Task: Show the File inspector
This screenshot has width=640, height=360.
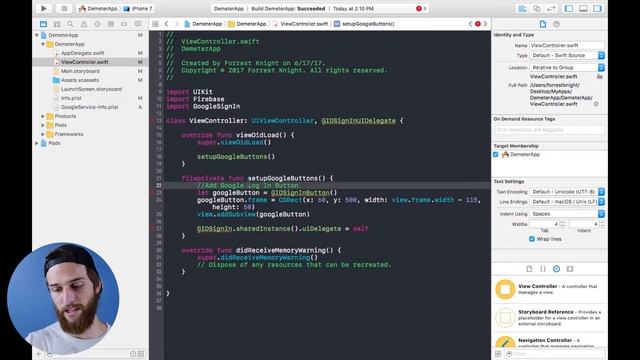Action: pyautogui.click(x=543, y=24)
